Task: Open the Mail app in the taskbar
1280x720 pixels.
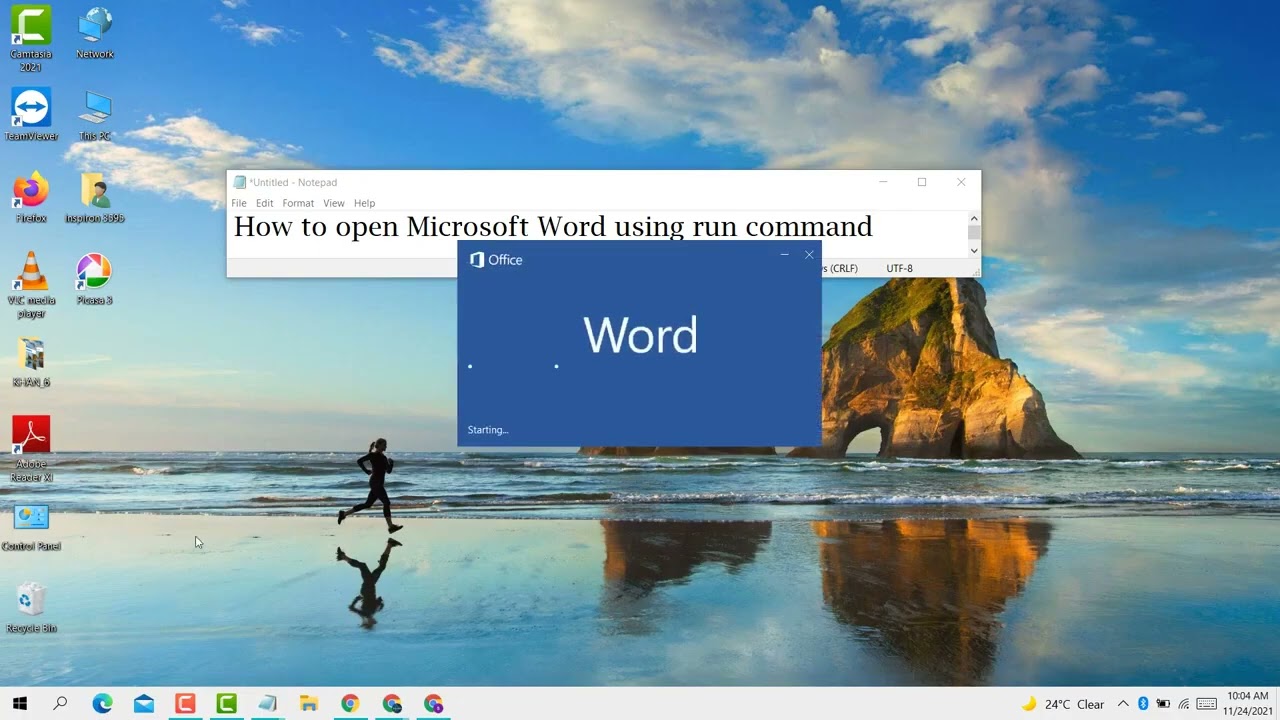Action: (x=144, y=704)
